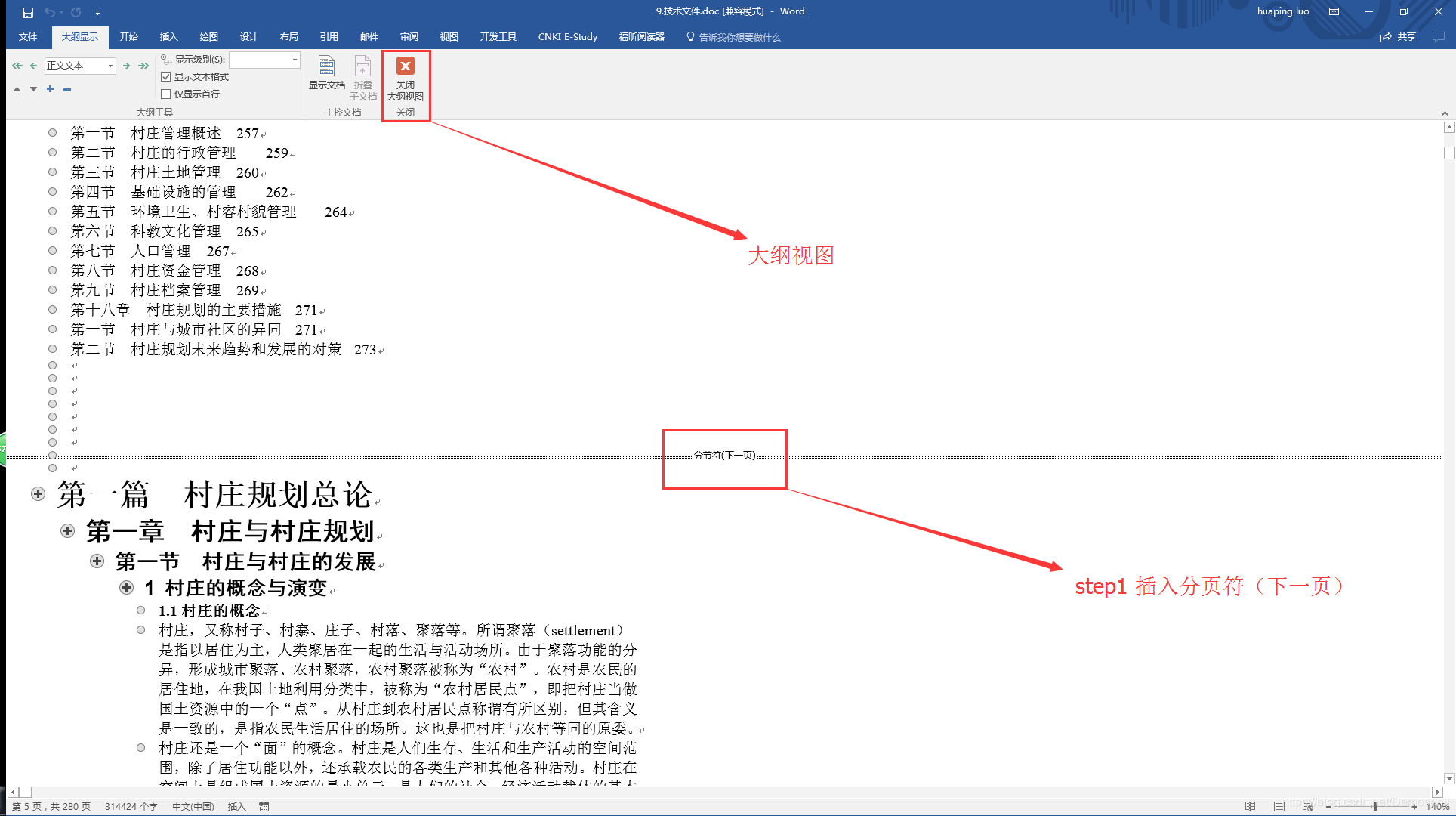Click the 中文(中国) language indicator
Viewport: 1456px width, 816px height.
pyautogui.click(x=193, y=807)
